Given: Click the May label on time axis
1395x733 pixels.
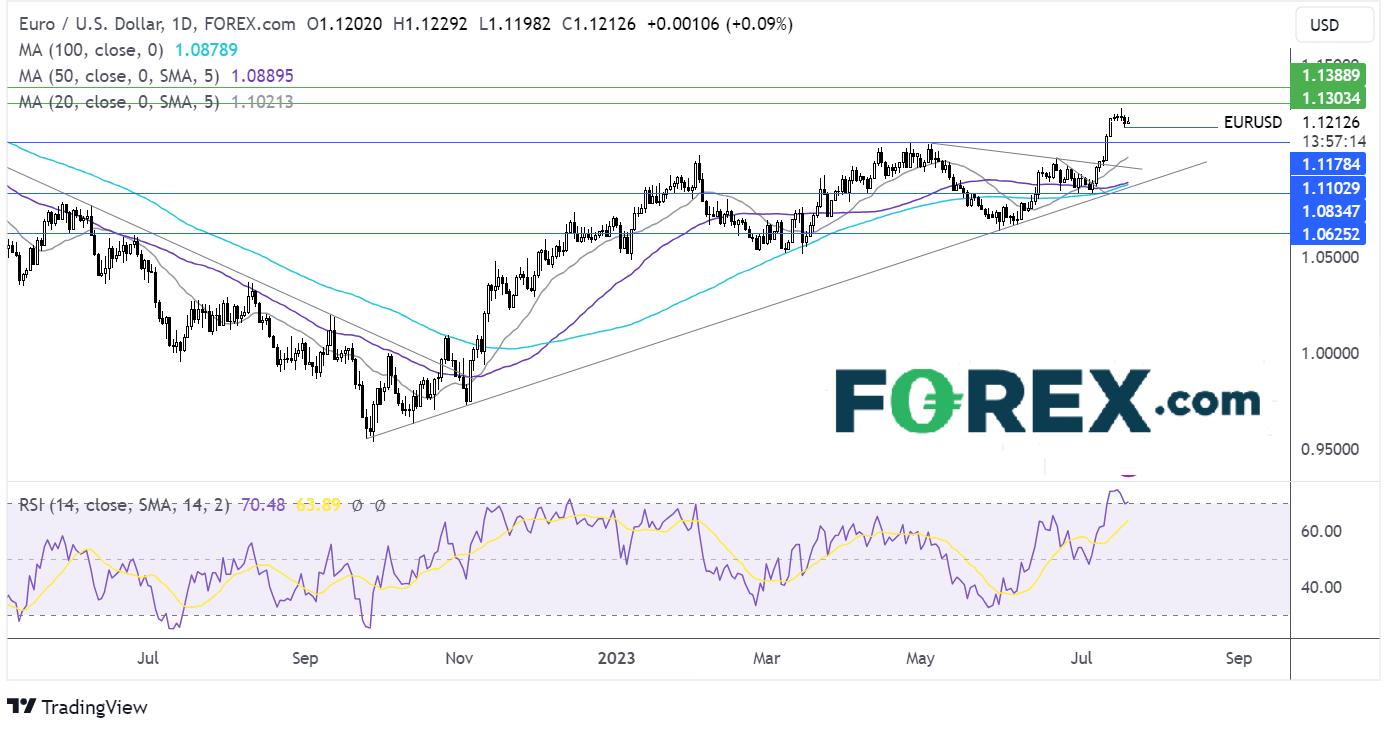Looking at the screenshot, I should coord(919,659).
